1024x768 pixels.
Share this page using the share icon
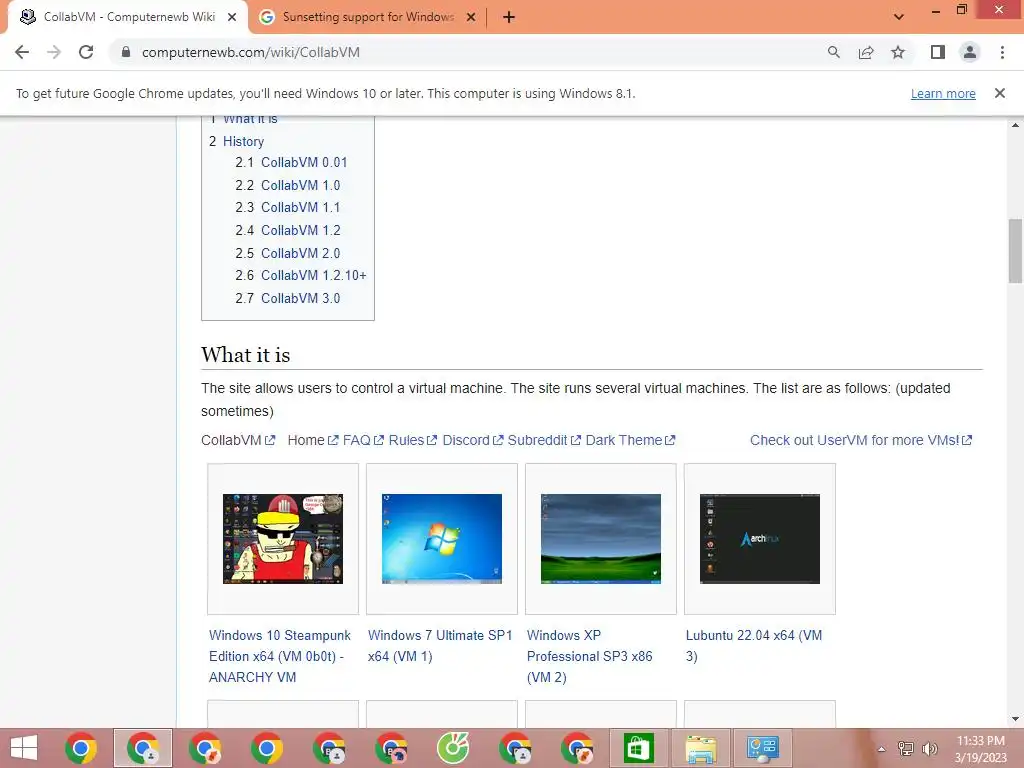coord(866,52)
